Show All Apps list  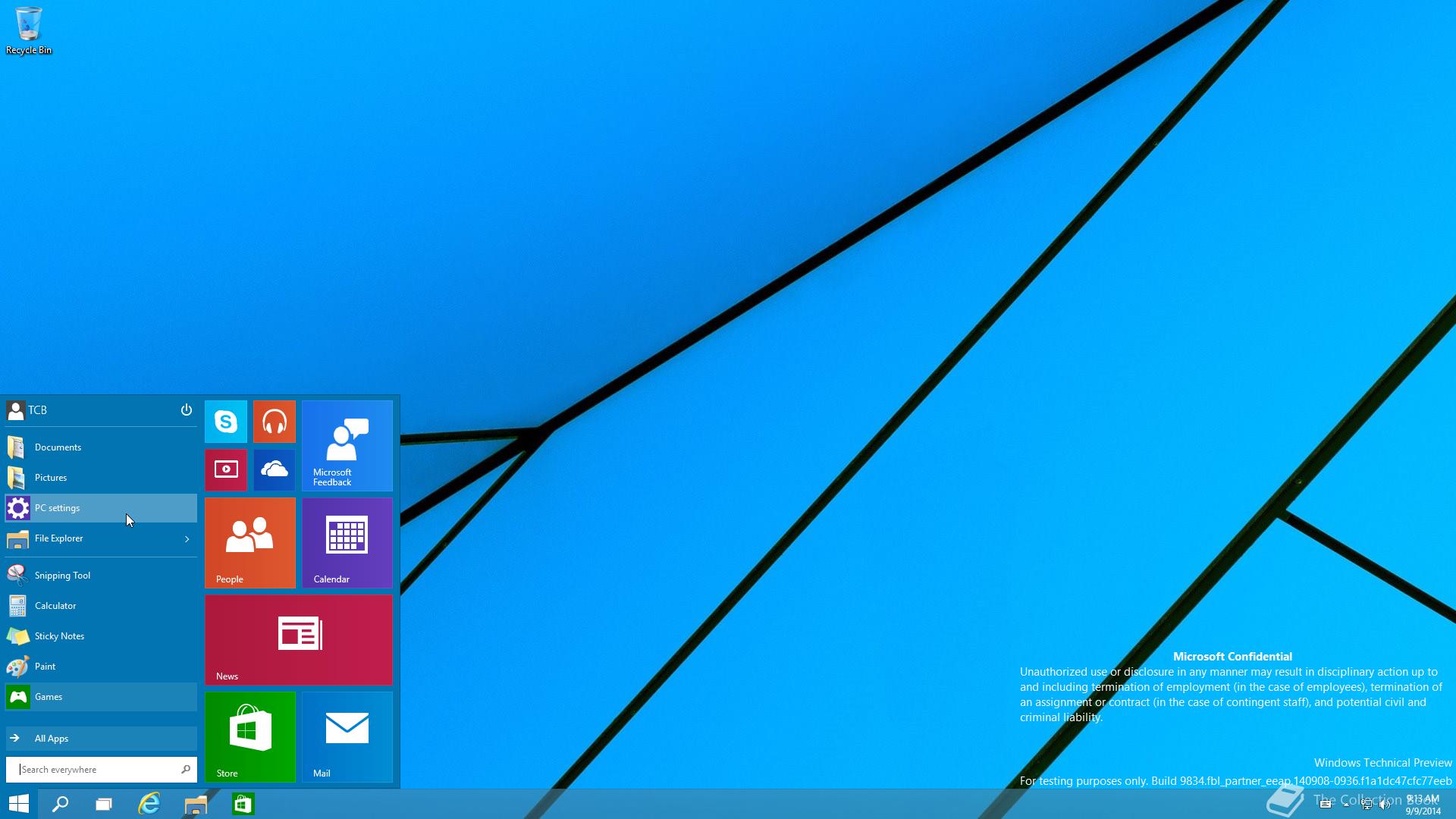101,739
